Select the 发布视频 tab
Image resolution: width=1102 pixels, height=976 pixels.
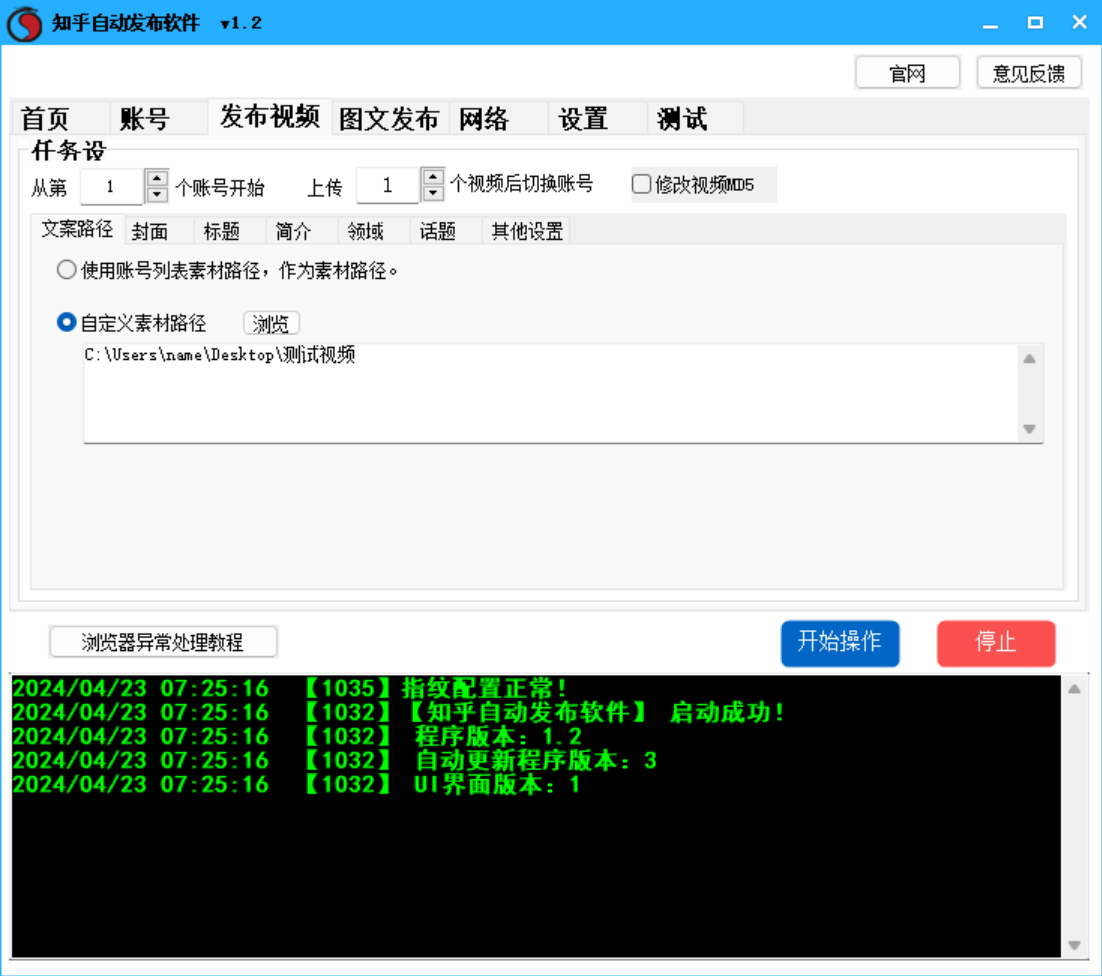click(270, 117)
